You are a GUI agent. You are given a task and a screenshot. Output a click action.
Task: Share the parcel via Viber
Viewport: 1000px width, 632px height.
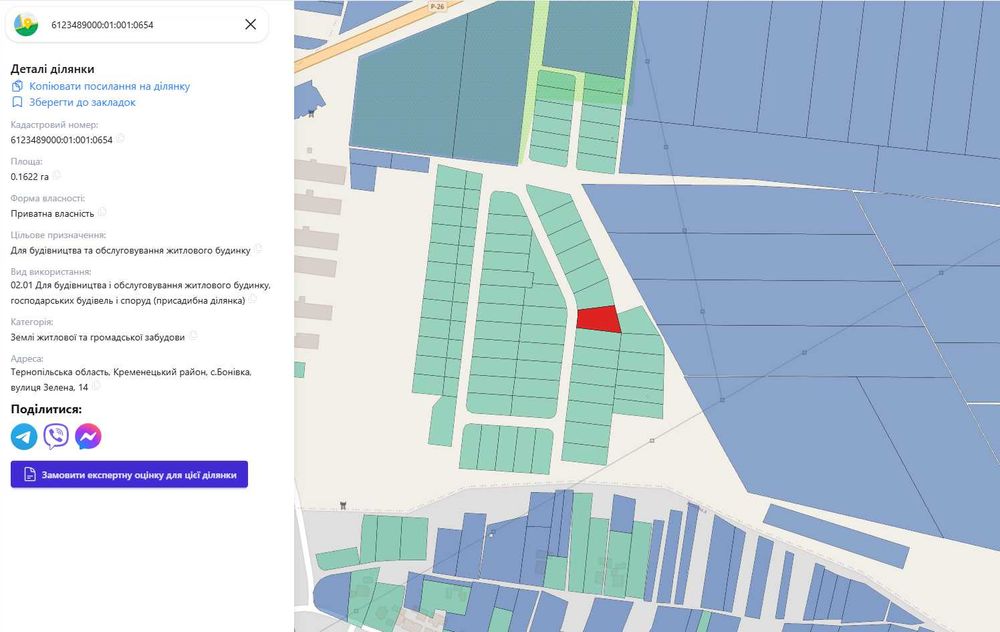56,436
